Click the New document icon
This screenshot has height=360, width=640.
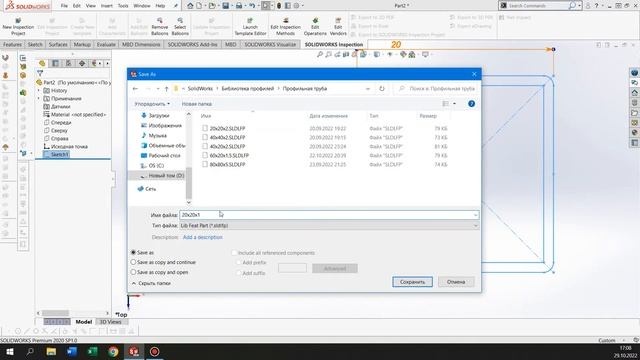click(x=199, y=6)
